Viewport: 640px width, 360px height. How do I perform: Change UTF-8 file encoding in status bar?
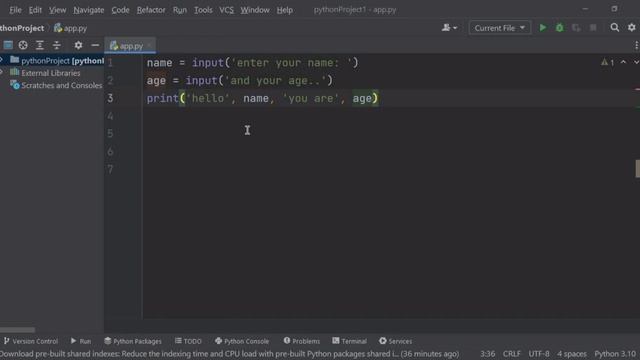pyautogui.click(x=539, y=354)
